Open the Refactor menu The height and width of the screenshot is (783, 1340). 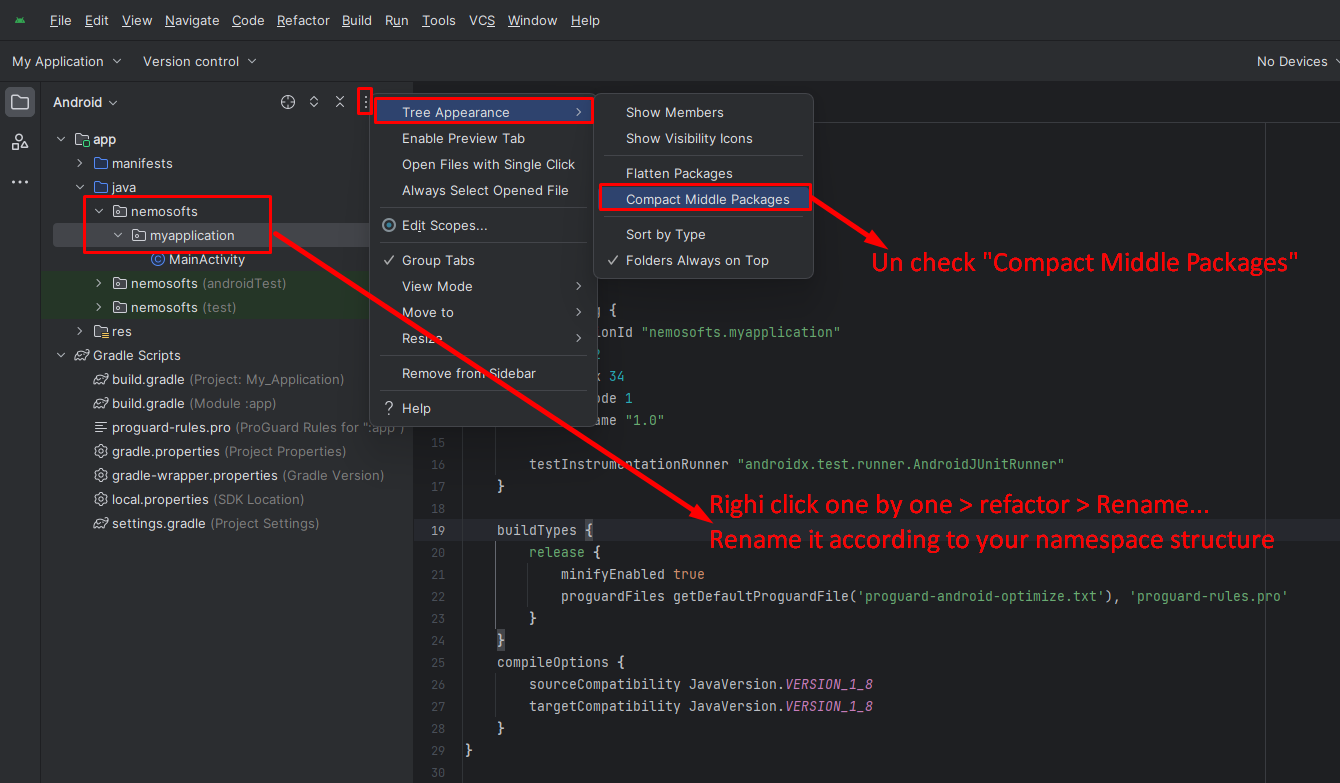point(303,20)
